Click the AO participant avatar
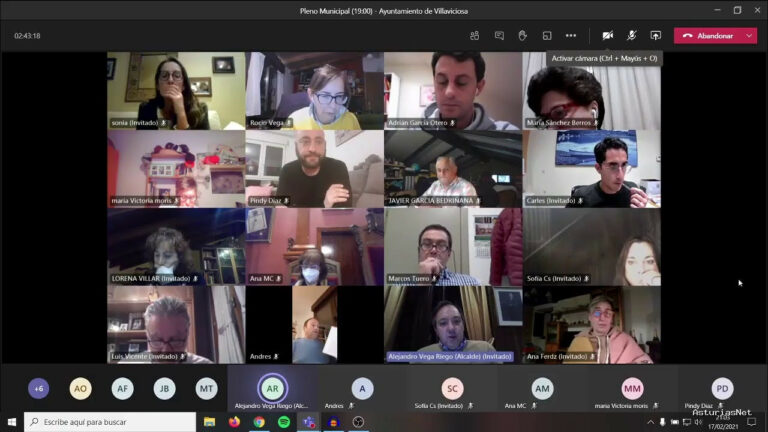 tap(80, 388)
